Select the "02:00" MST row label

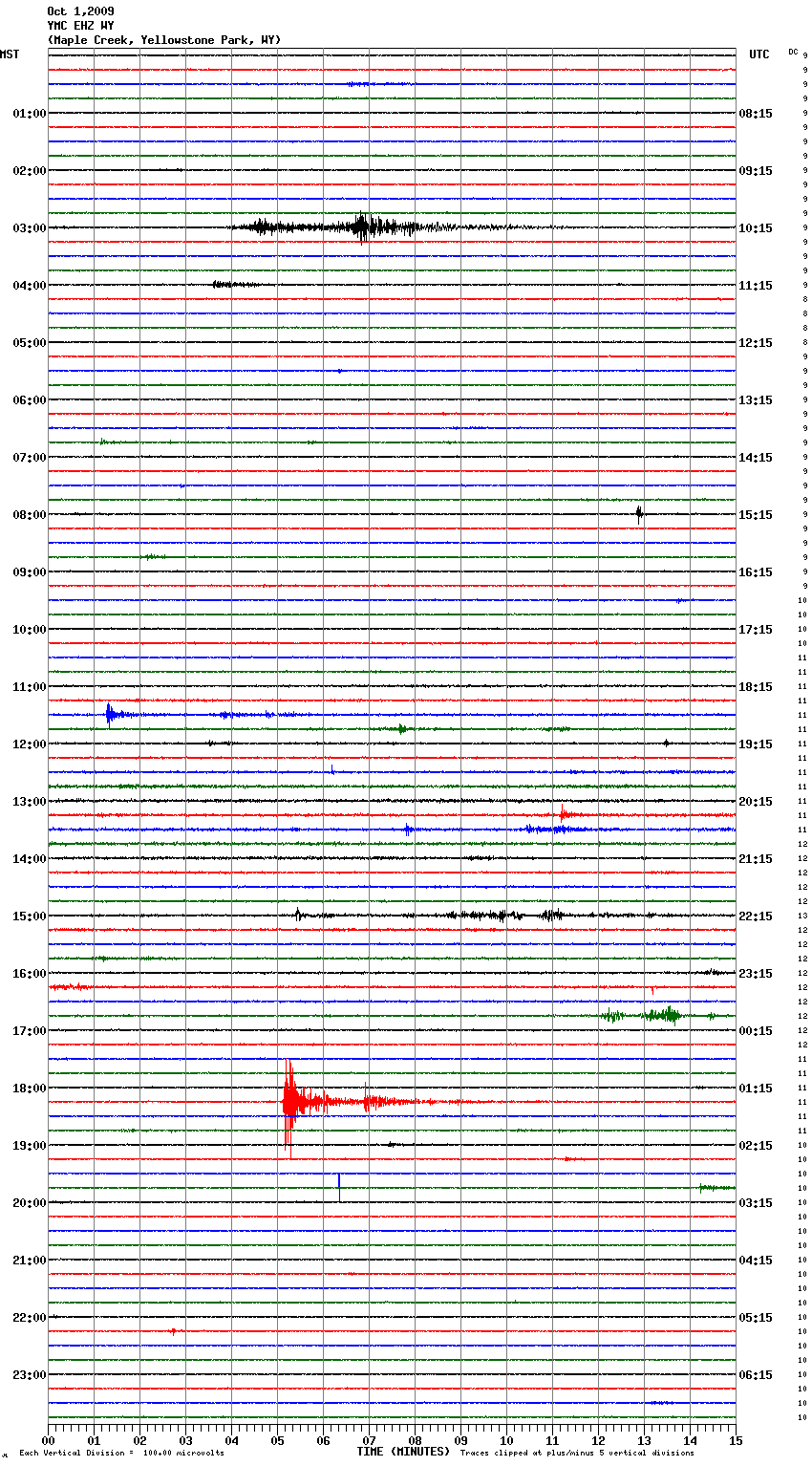pos(29,171)
